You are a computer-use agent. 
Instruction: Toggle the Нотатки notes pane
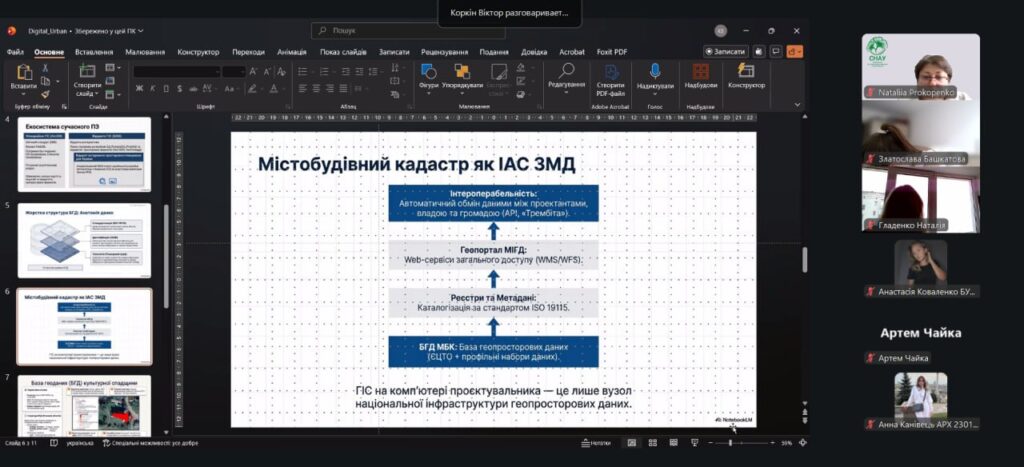coord(596,442)
